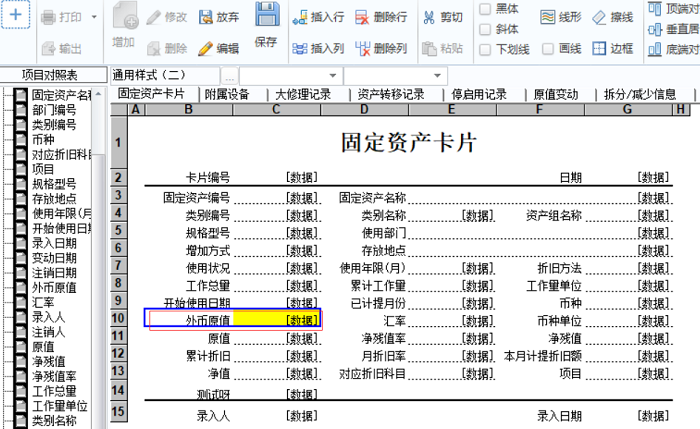The width and height of the screenshot is (700, 429).
Task: Open the second empty combo box dropdown
Action: pyautogui.click(x=438, y=76)
